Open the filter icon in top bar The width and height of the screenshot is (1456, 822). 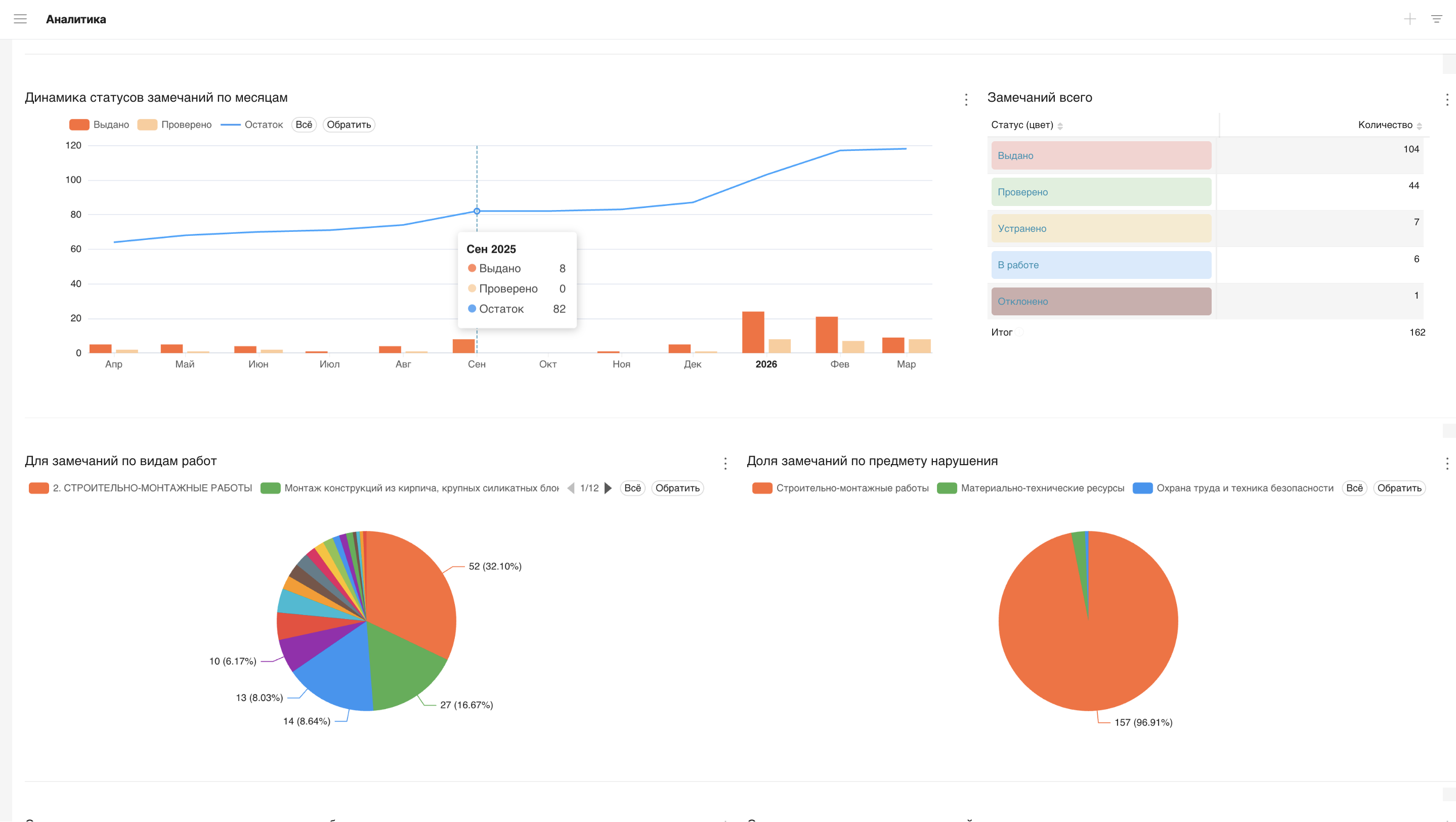[1436, 19]
